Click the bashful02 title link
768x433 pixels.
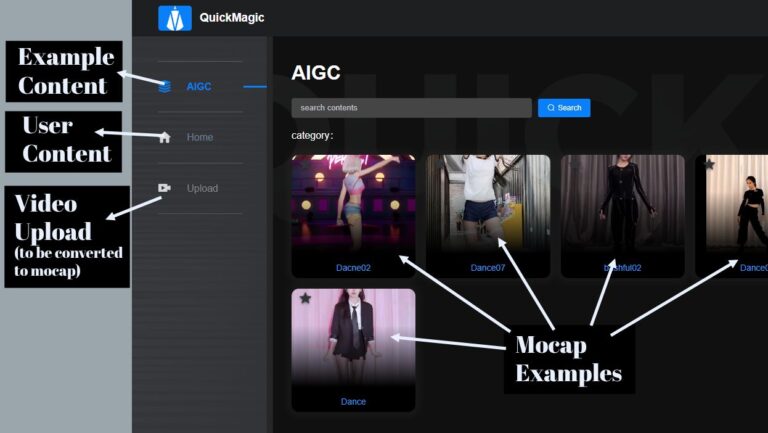point(623,268)
